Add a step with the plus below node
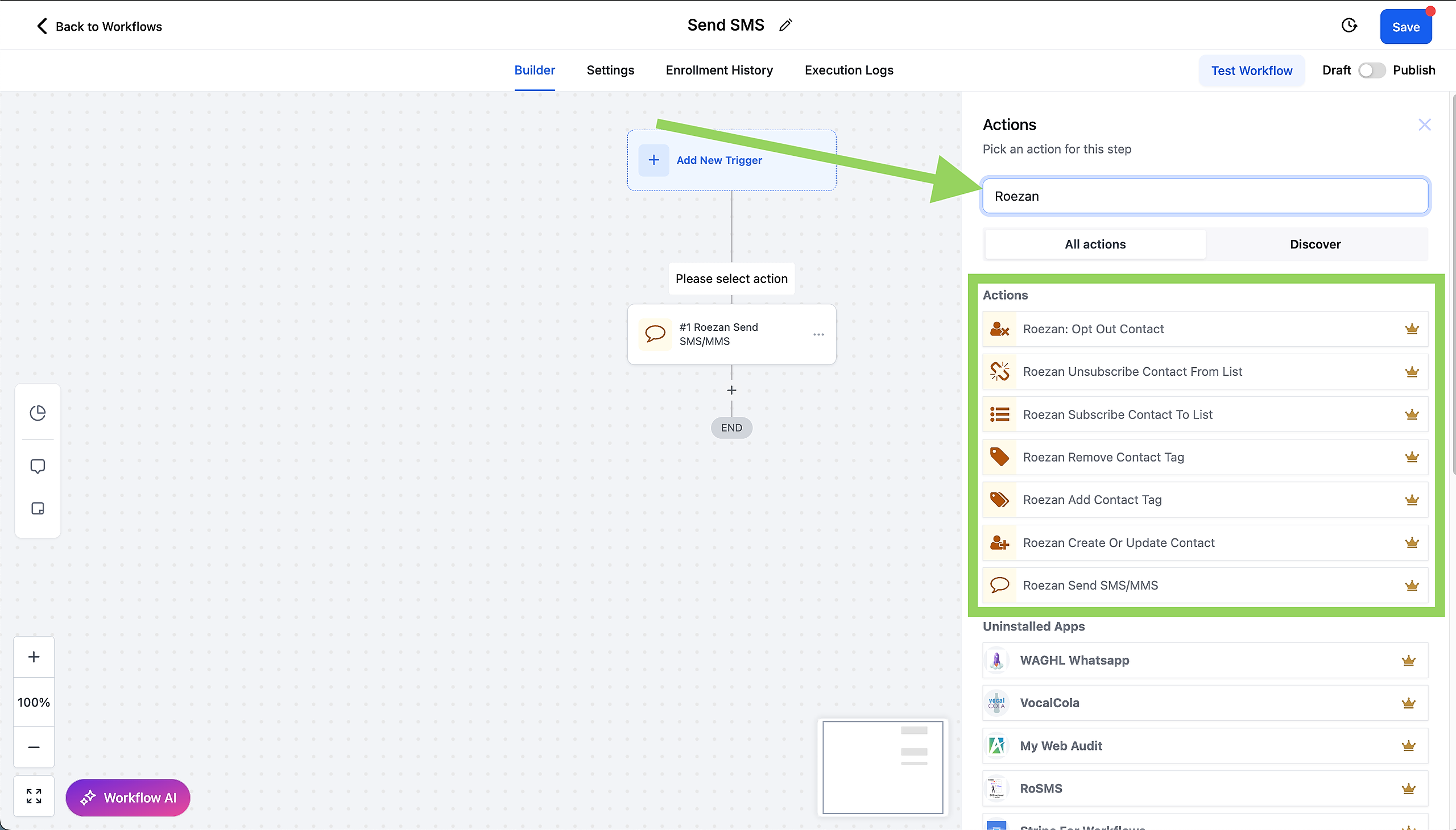Viewport: 1456px width, 830px height. tap(732, 390)
